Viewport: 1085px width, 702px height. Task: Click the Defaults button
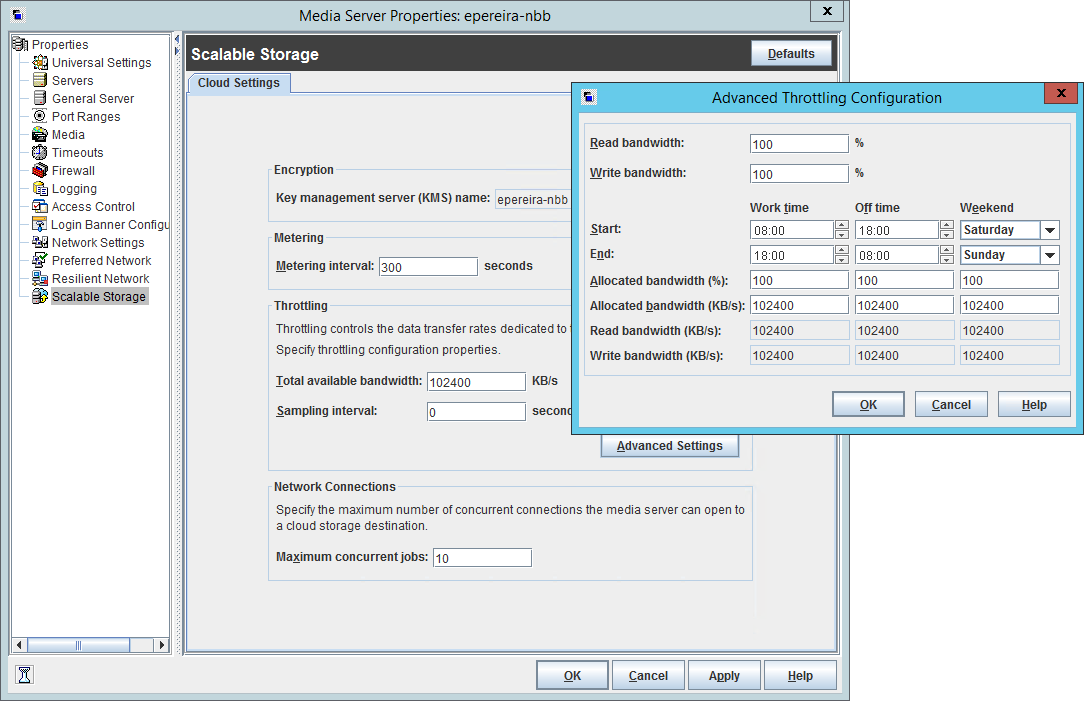790,54
